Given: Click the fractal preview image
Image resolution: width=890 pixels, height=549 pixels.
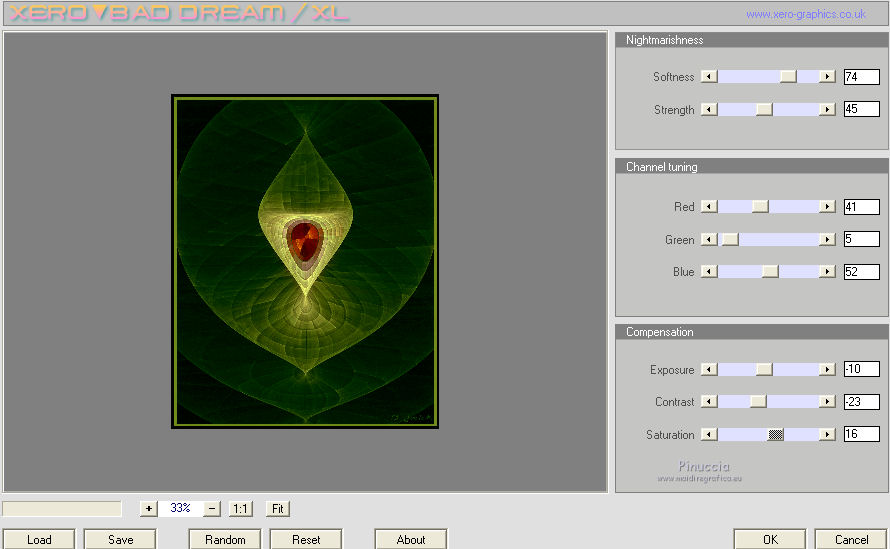Looking at the screenshot, I should (305, 261).
